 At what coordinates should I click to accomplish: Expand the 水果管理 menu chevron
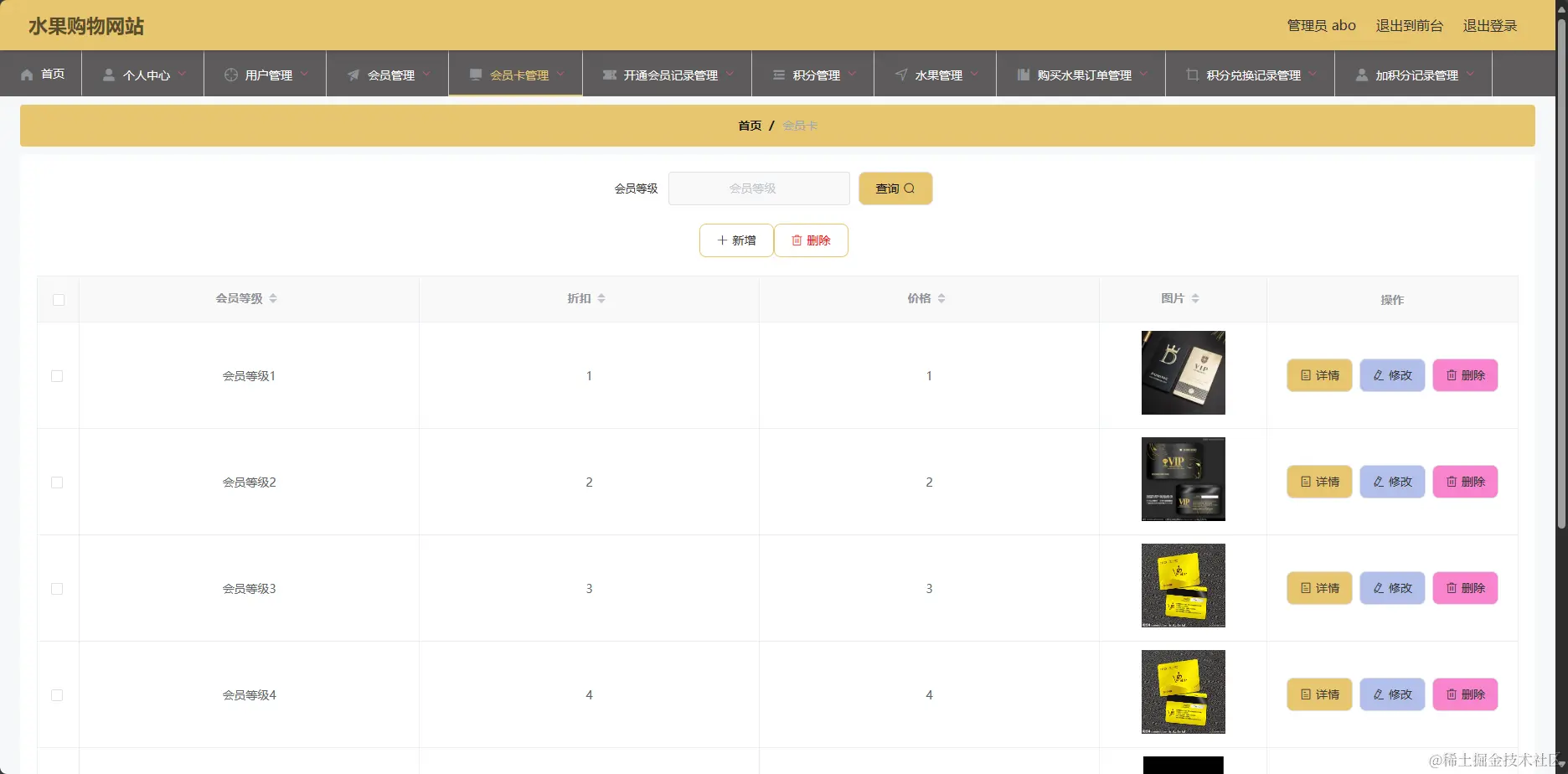(974, 74)
